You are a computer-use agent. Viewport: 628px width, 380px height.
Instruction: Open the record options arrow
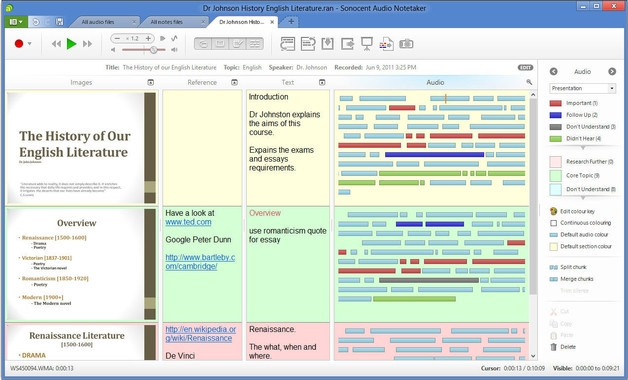click(30, 44)
